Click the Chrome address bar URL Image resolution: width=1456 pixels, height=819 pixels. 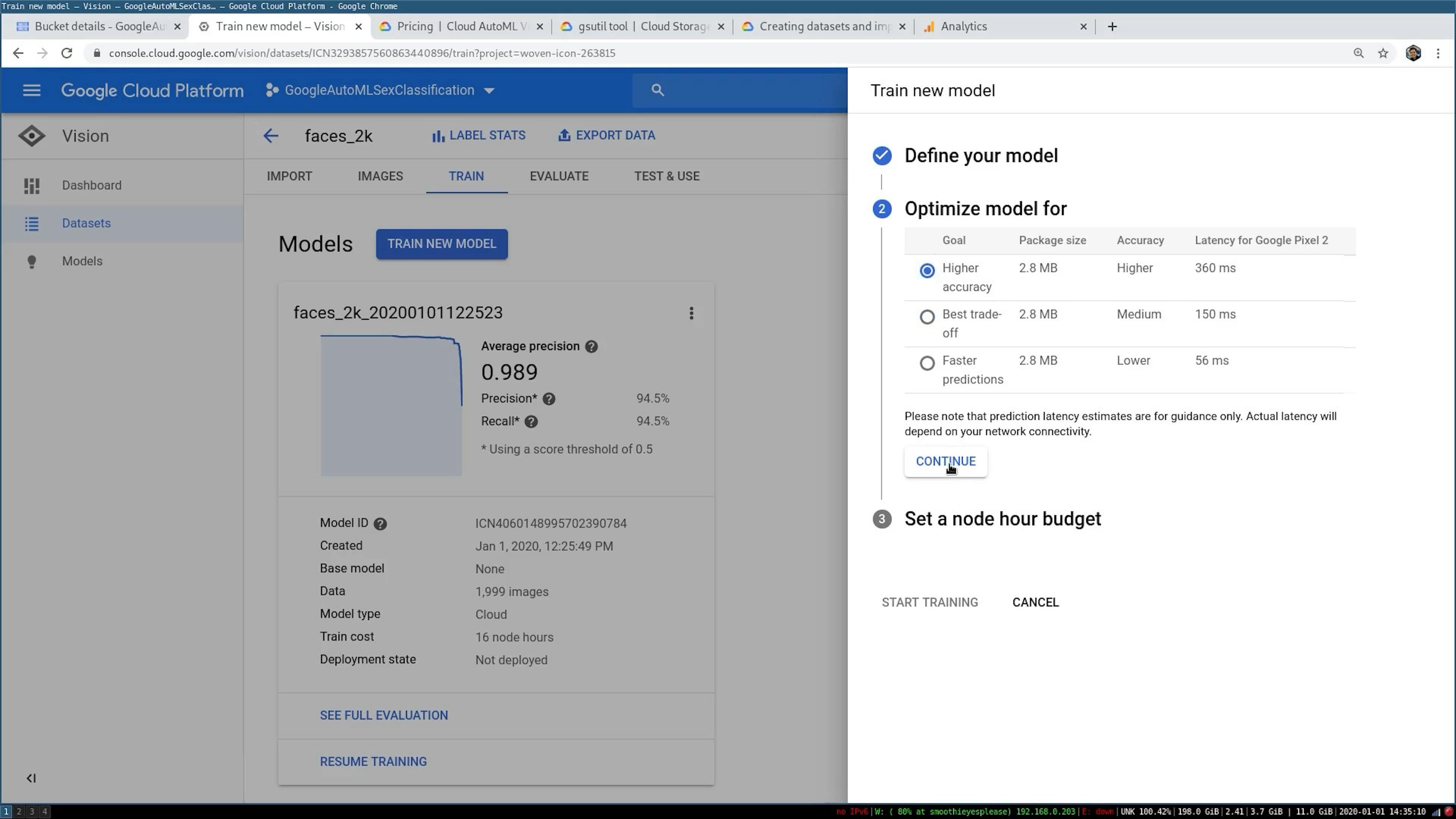click(362, 53)
